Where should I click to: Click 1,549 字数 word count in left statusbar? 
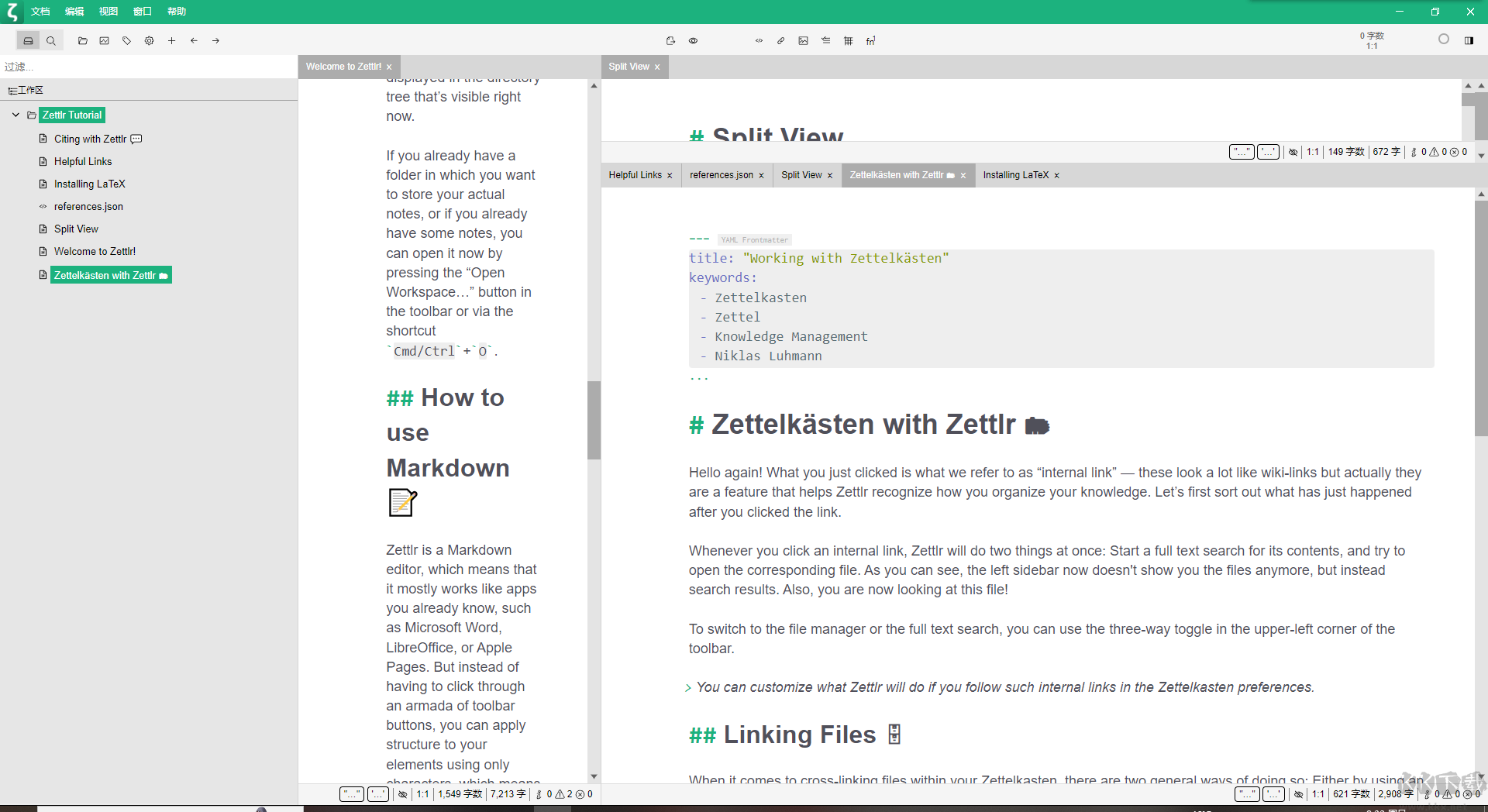pos(460,794)
